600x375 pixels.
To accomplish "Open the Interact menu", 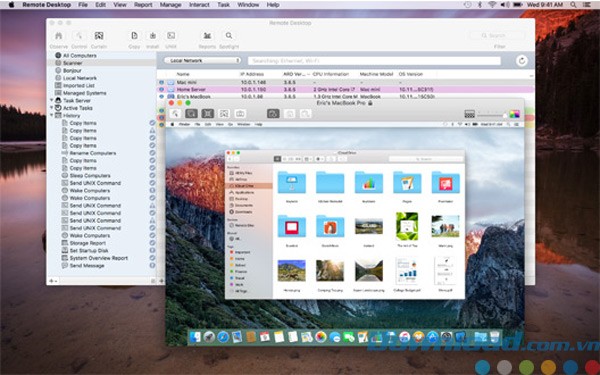I will tap(199, 5).
